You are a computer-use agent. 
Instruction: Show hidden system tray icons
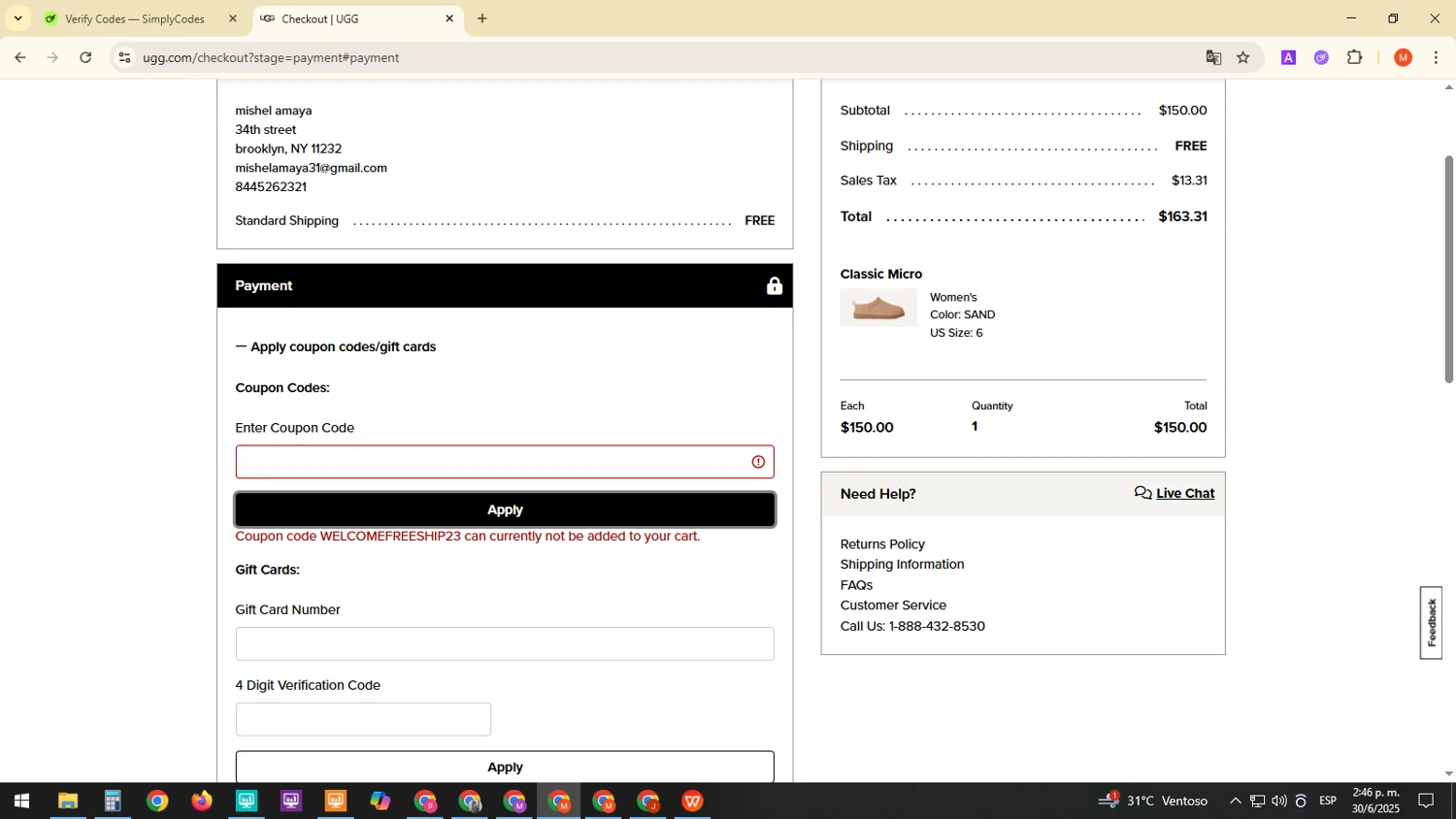click(x=1235, y=802)
